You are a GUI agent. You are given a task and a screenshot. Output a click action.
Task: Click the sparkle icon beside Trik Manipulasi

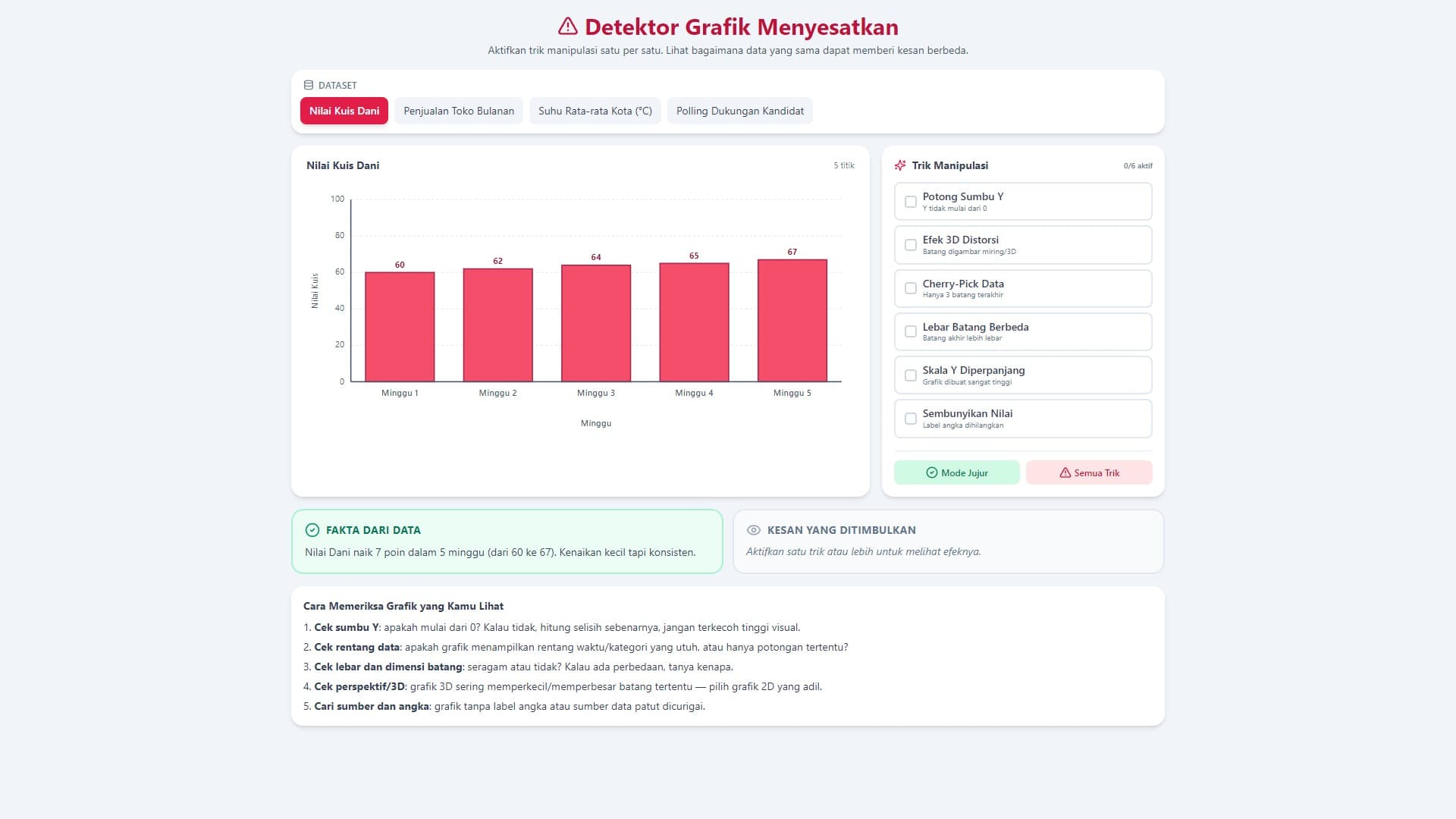click(x=900, y=165)
